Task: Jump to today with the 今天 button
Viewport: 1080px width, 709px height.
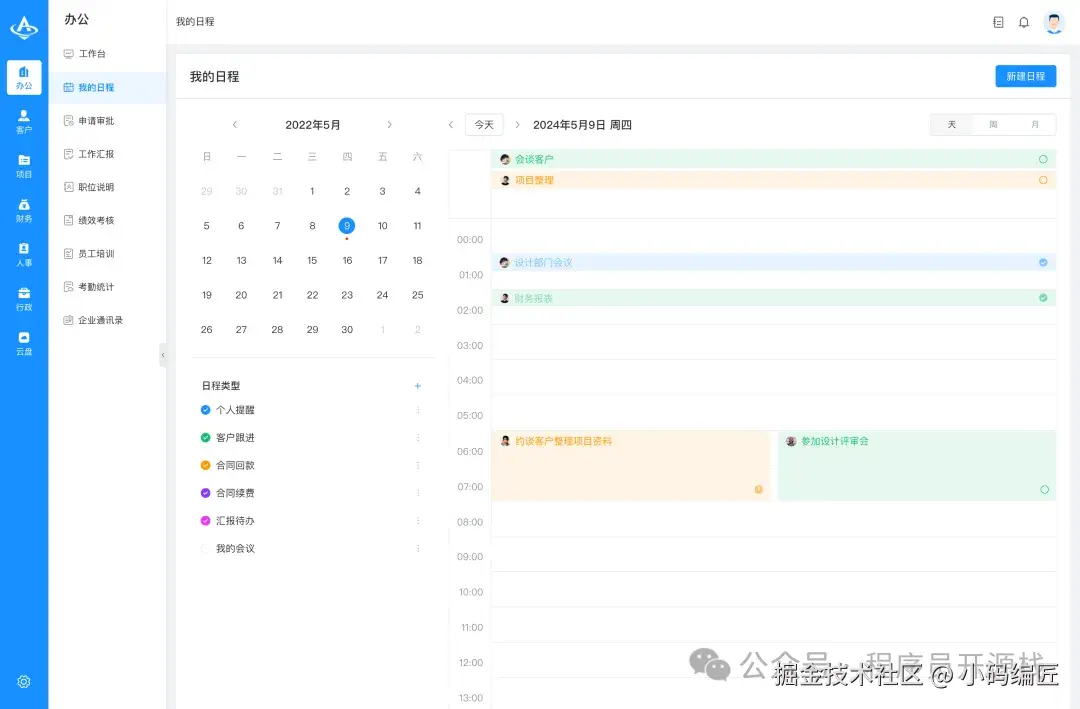Action: pos(484,124)
